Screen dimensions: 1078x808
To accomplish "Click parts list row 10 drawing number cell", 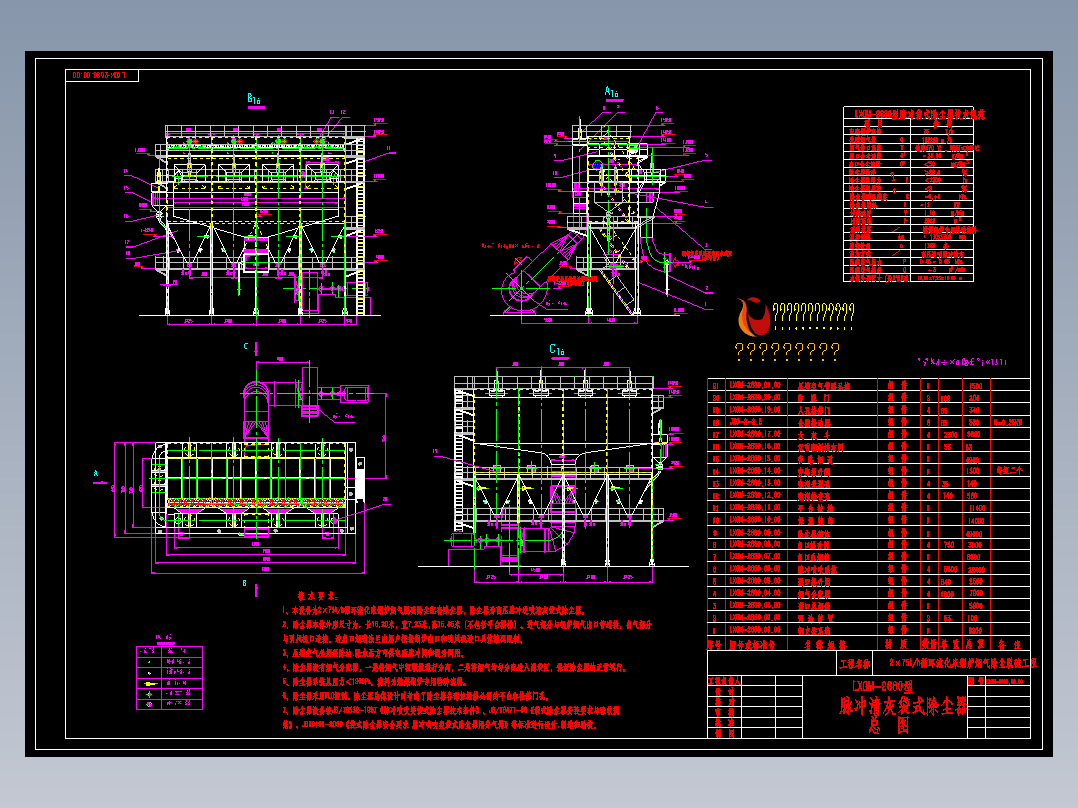I will point(755,520).
